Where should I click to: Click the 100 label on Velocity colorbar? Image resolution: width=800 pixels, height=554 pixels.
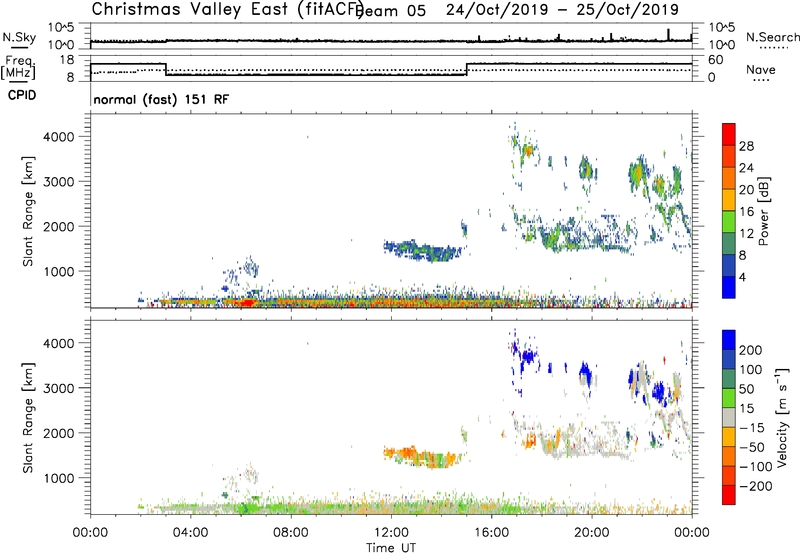click(751, 370)
